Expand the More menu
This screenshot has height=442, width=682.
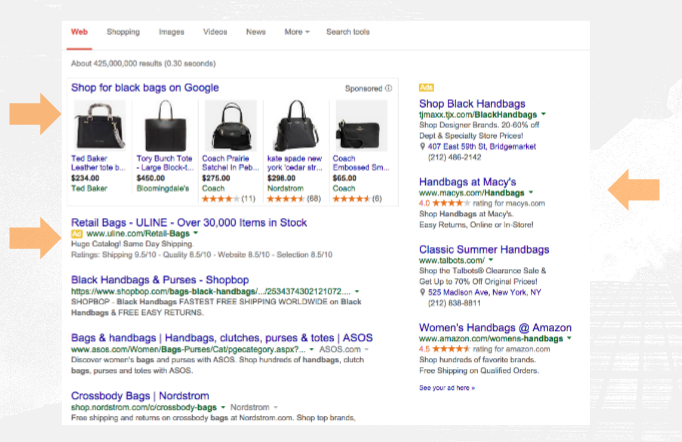pos(297,32)
